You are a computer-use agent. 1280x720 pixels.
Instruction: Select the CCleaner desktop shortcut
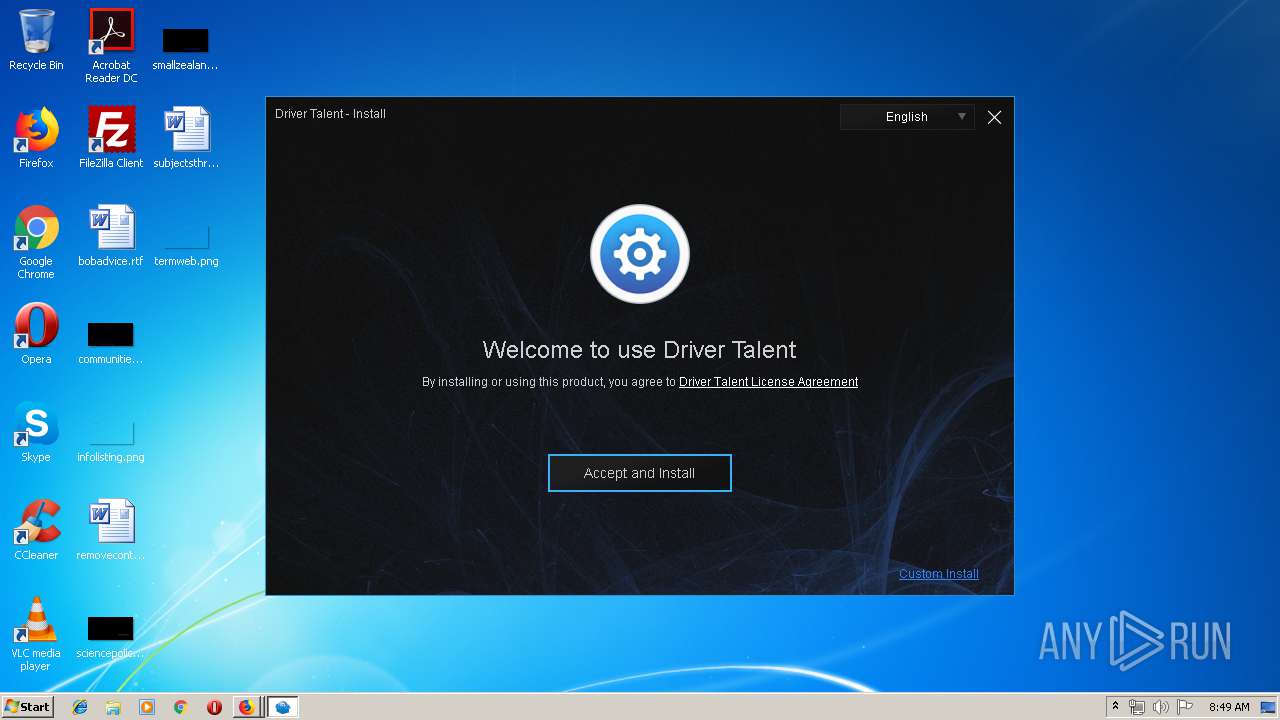coord(36,530)
